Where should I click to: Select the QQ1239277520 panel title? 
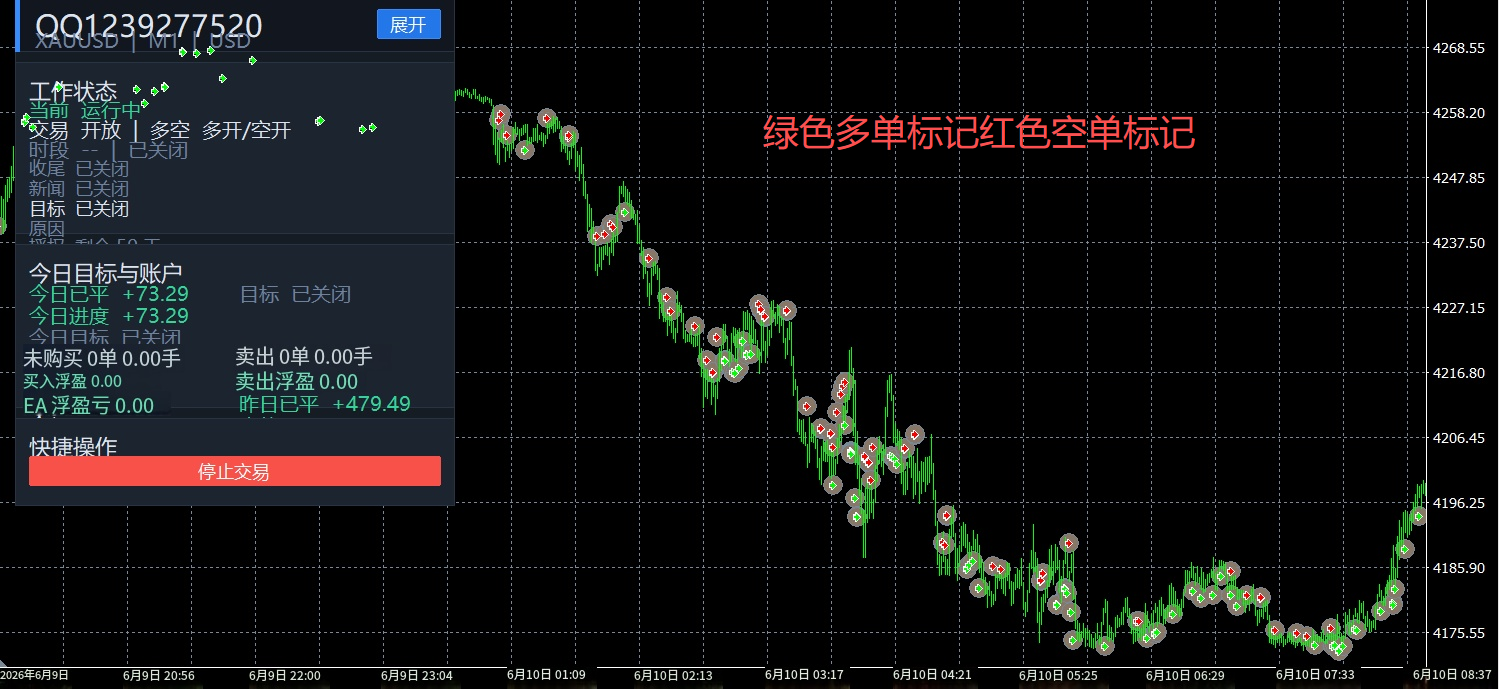point(149,26)
